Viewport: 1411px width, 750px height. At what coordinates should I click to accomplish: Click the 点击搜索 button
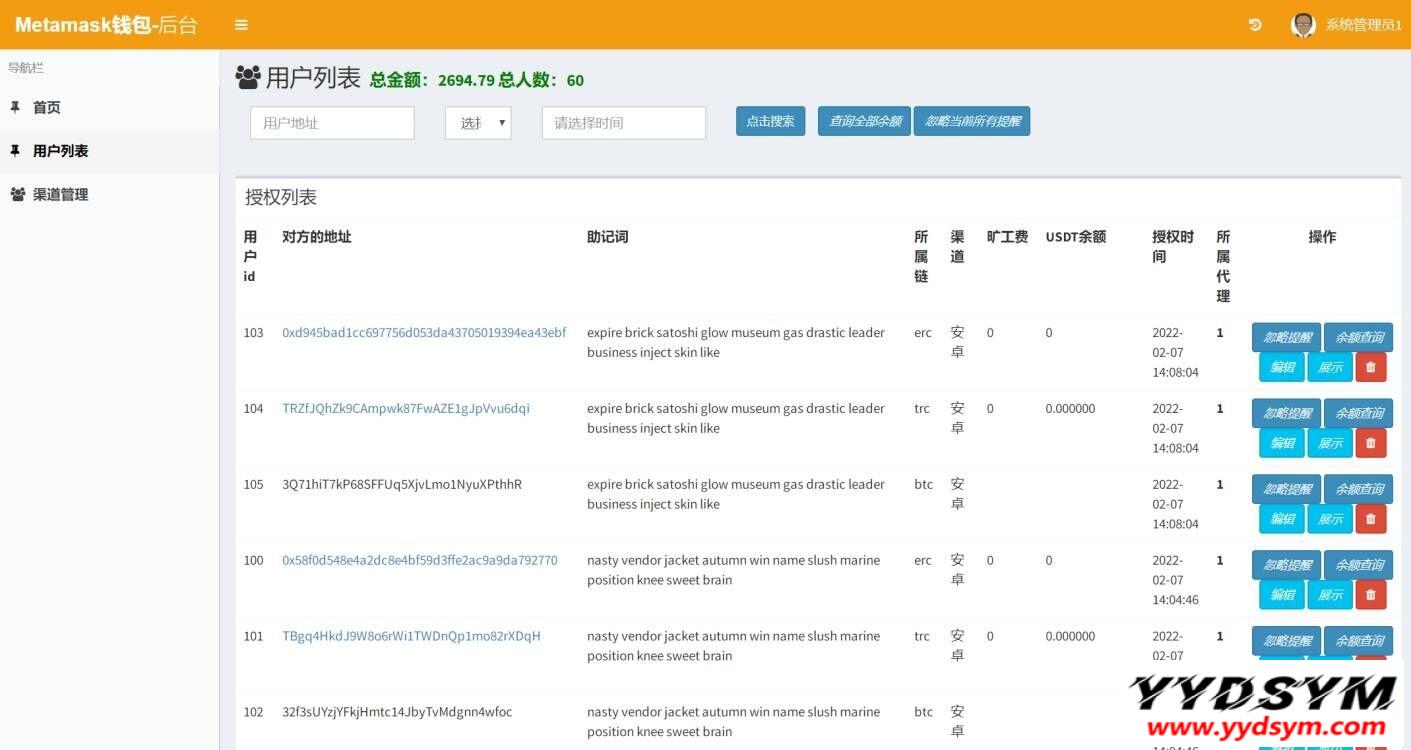[770, 121]
